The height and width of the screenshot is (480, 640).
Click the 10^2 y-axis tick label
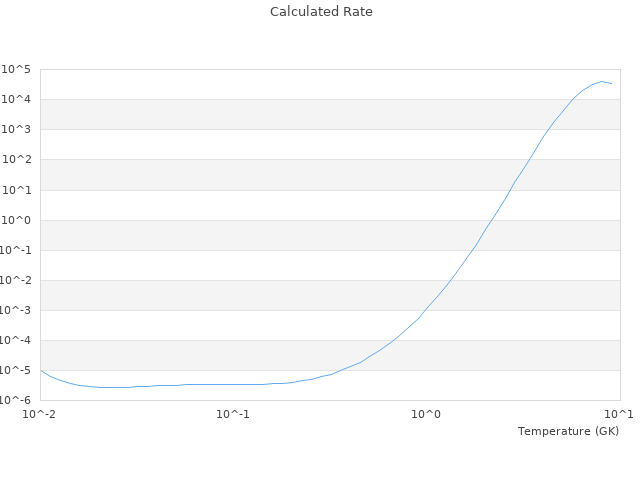click(16, 159)
